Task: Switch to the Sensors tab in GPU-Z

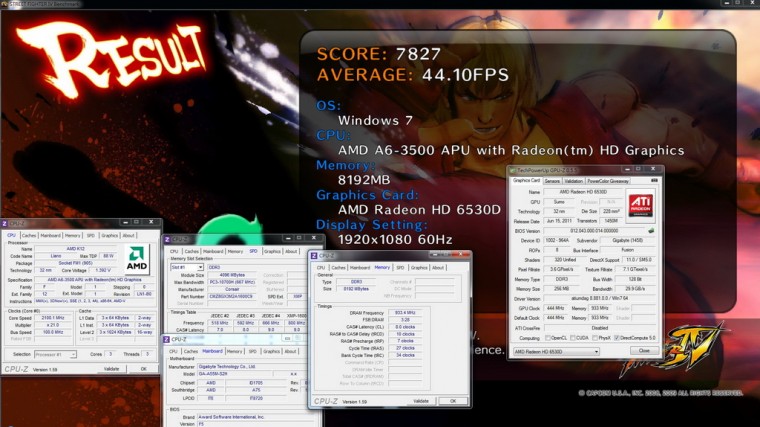Action: pos(551,181)
